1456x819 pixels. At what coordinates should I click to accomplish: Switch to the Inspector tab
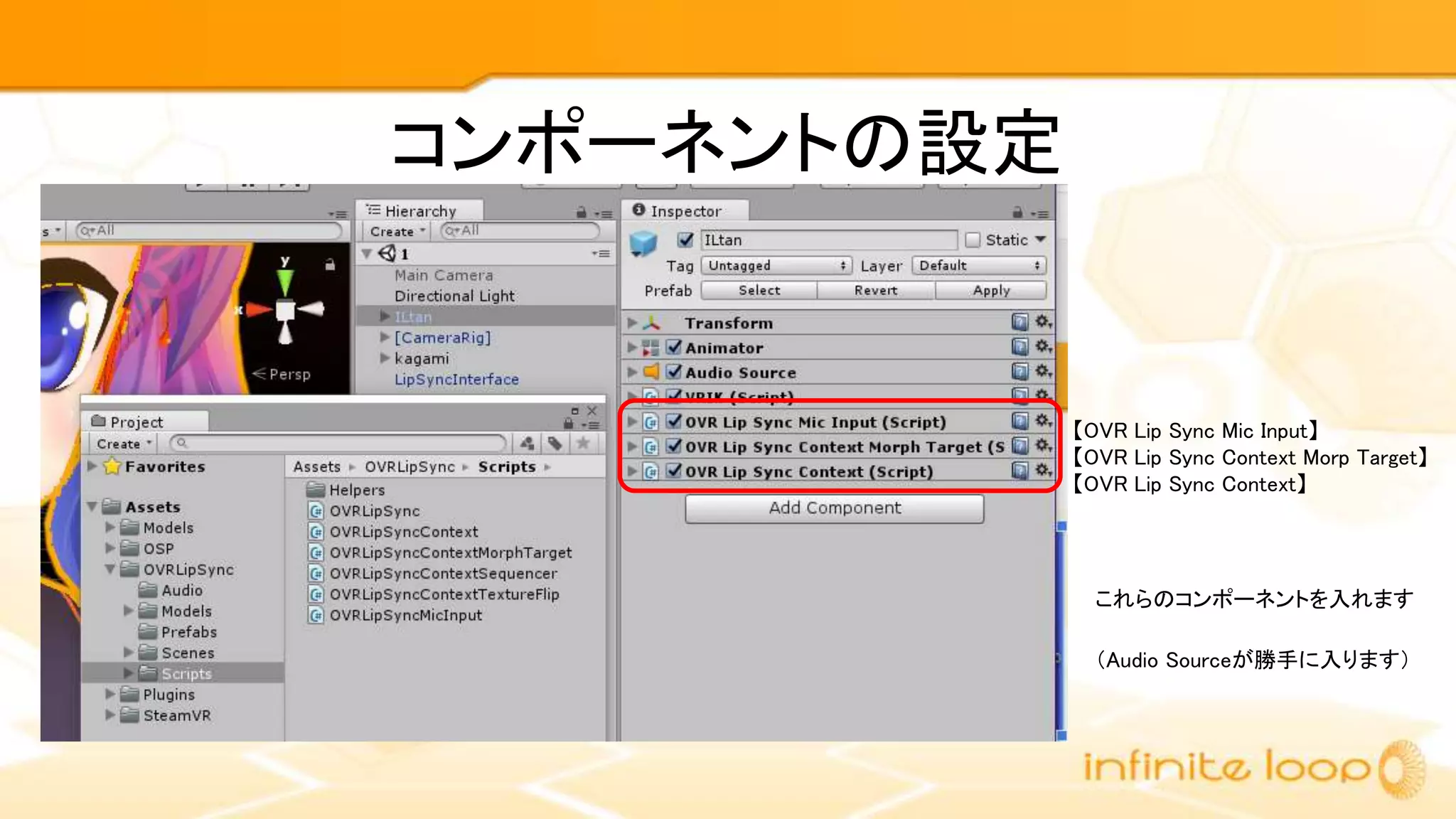[x=685, y=211]
